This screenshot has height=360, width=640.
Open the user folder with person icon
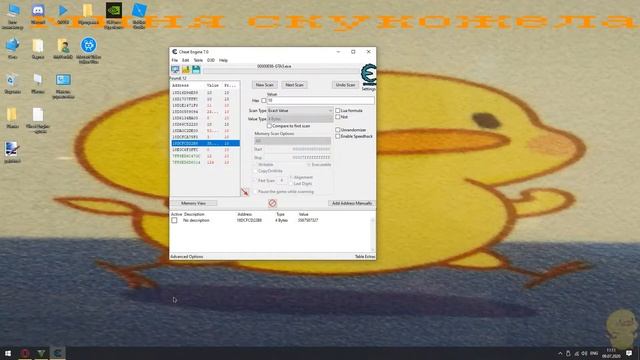tap(63, 49)
